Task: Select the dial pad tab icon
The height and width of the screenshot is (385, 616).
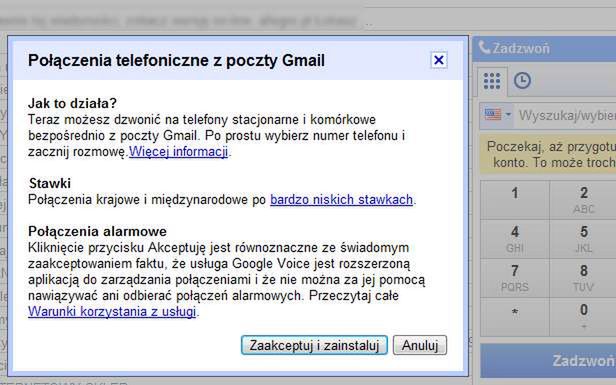Action: (x=492, y=81)
